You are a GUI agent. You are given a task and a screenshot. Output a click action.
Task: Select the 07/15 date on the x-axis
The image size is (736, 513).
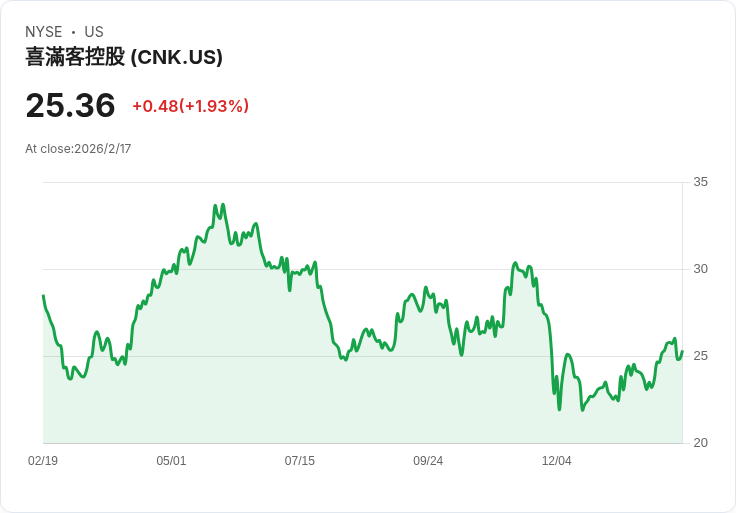click(x=299, y=461)
